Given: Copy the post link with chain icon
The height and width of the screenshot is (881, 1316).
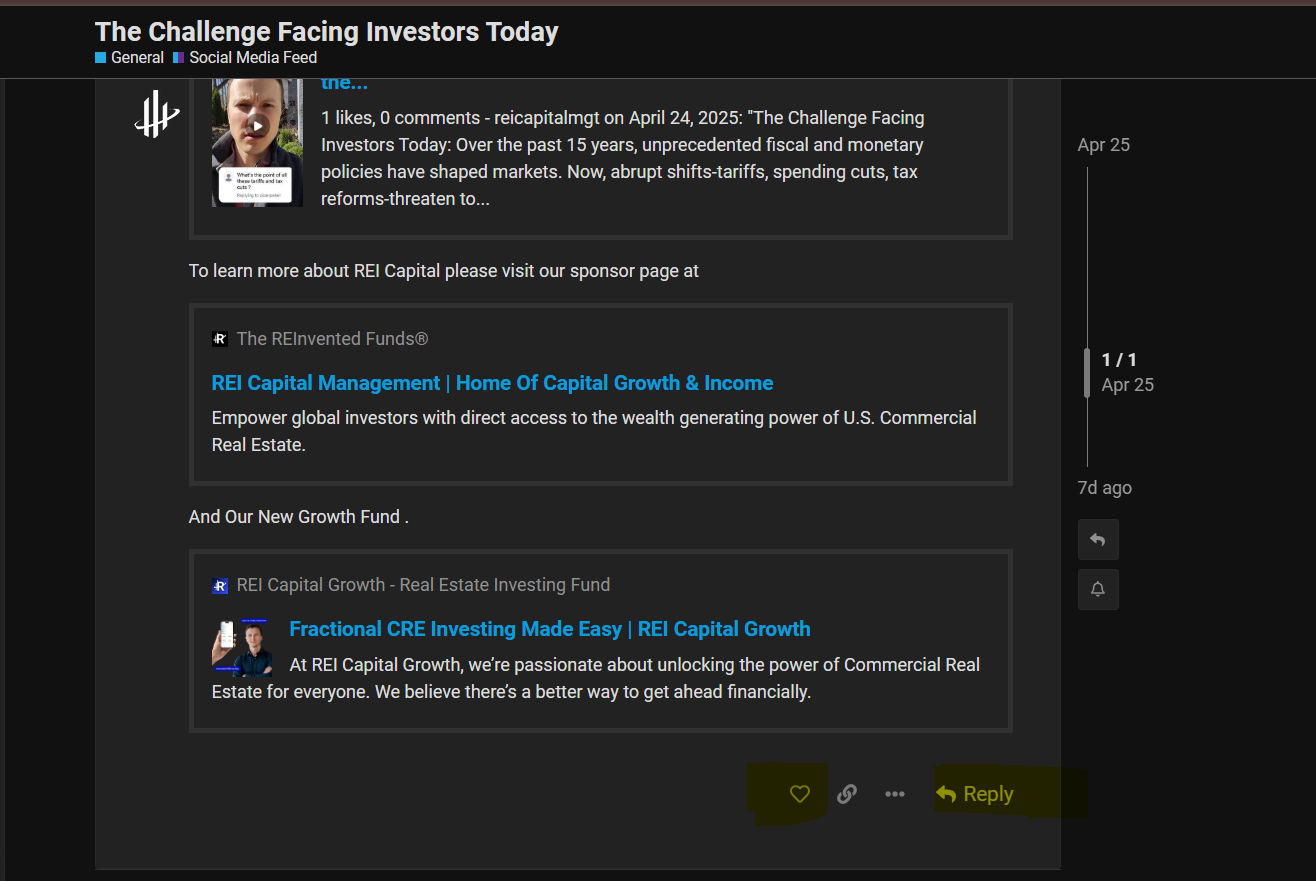Looking at the screenshot, I should tap(847, 794).
